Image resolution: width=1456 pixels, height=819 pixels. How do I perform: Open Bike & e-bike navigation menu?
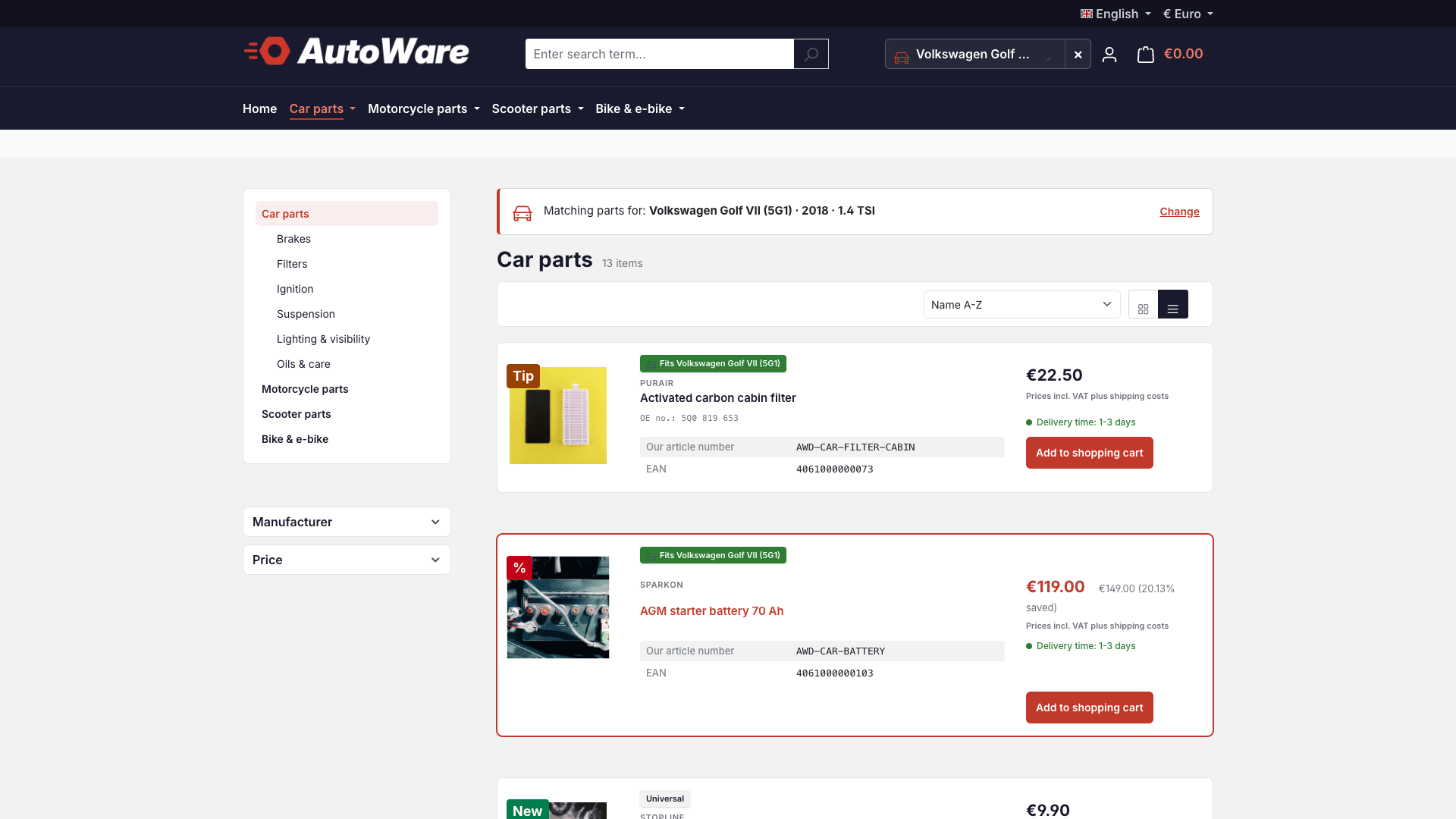click(x=639, y=108)
